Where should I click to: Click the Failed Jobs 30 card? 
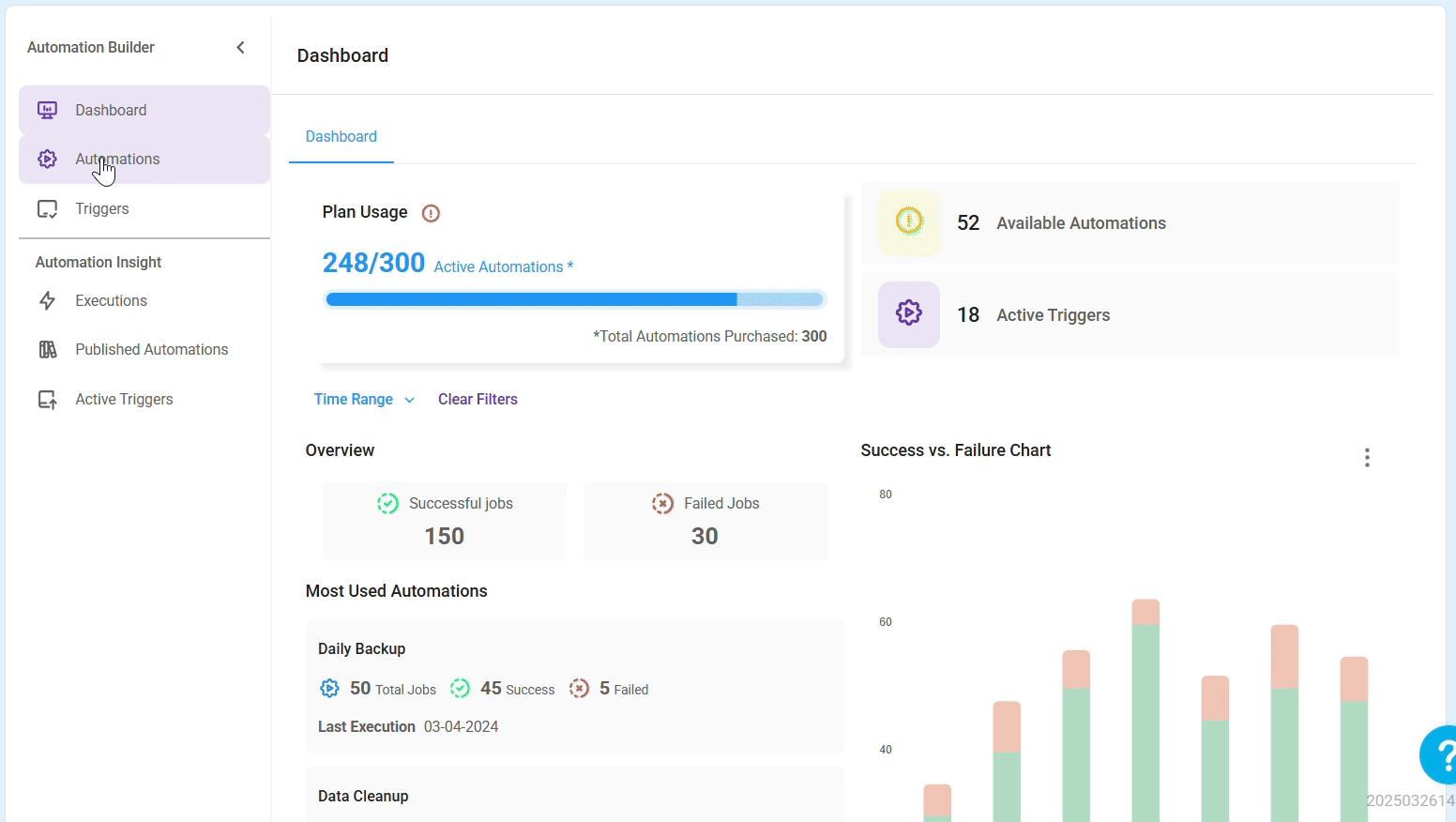[705, 521]
